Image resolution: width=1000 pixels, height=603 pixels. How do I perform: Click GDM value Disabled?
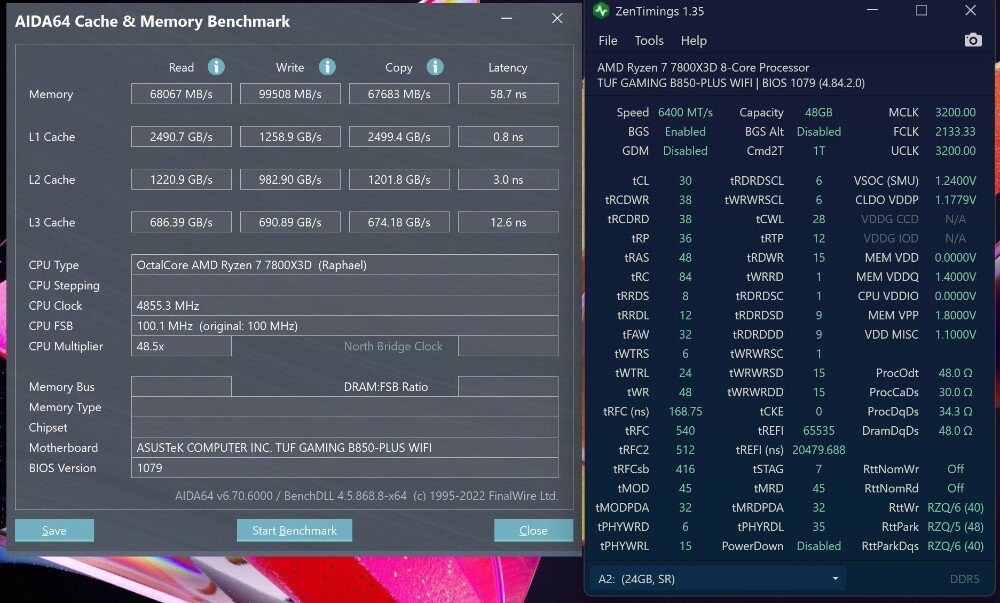point(685,150)
